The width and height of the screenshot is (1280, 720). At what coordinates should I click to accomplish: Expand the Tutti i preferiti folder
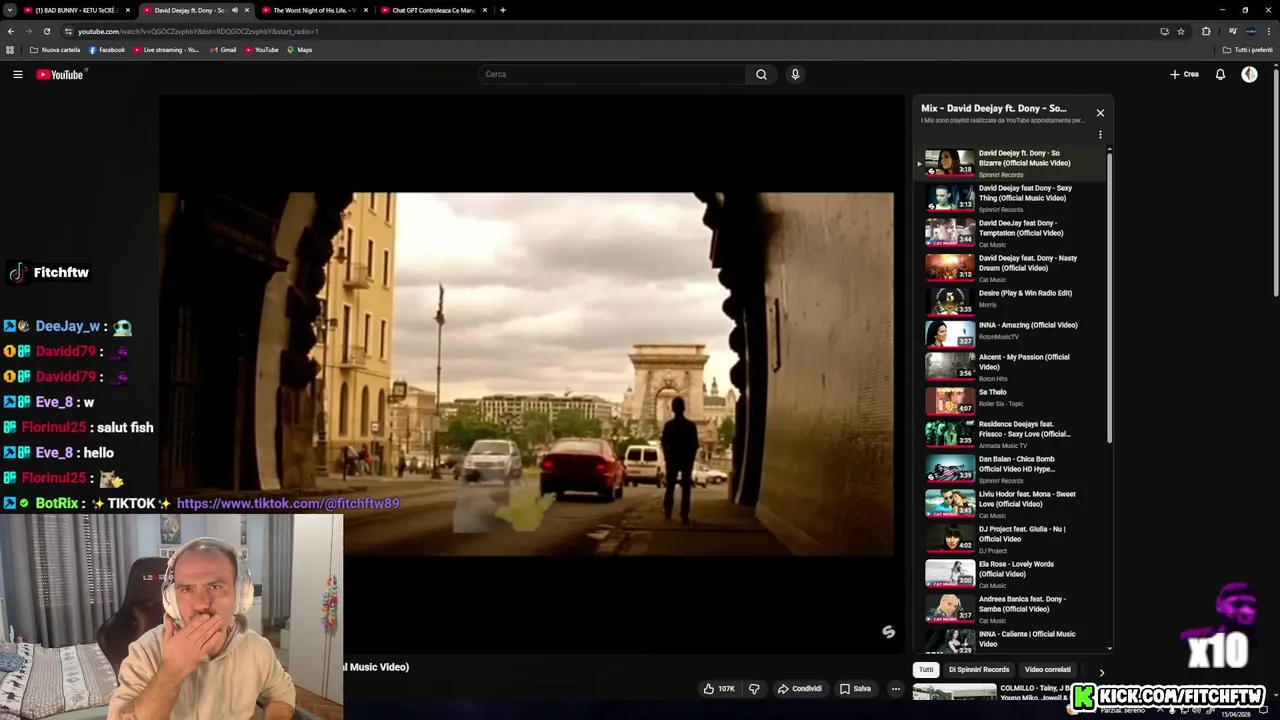[x=1248, y=50]
